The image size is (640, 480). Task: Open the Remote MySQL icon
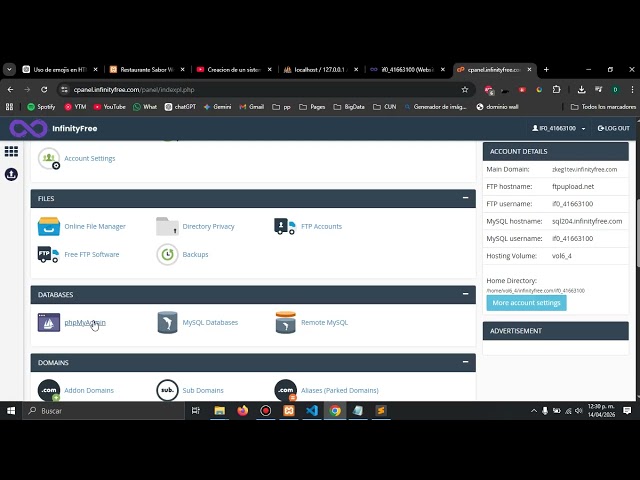pyautogui.click(x=285, y=322)
